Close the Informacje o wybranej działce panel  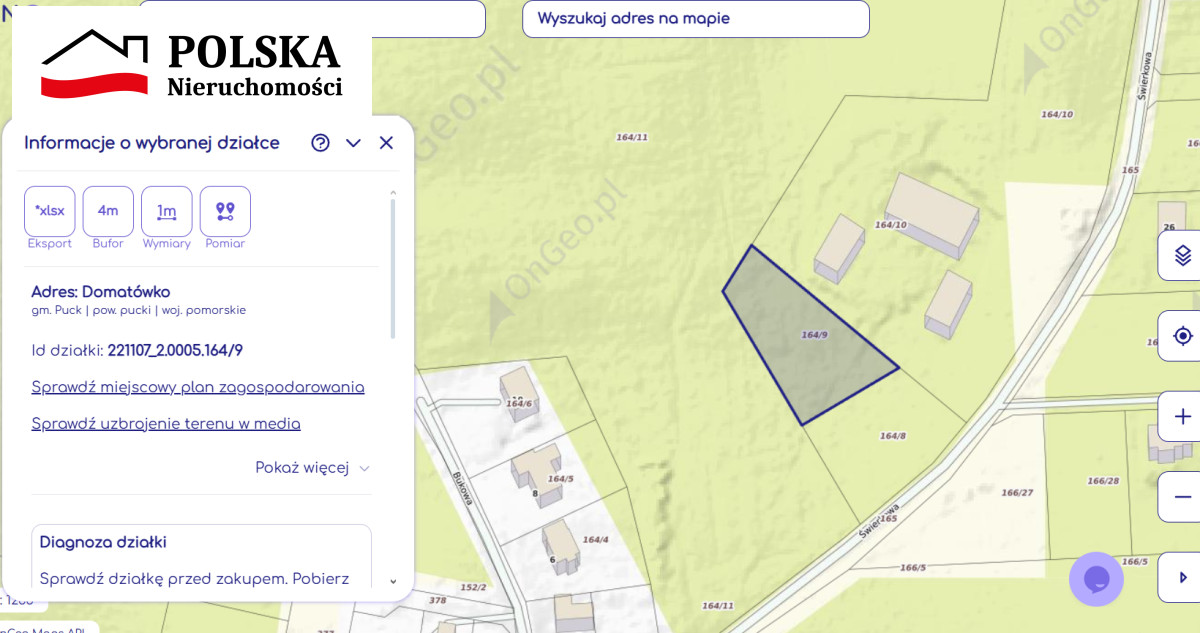pos(386,143)
